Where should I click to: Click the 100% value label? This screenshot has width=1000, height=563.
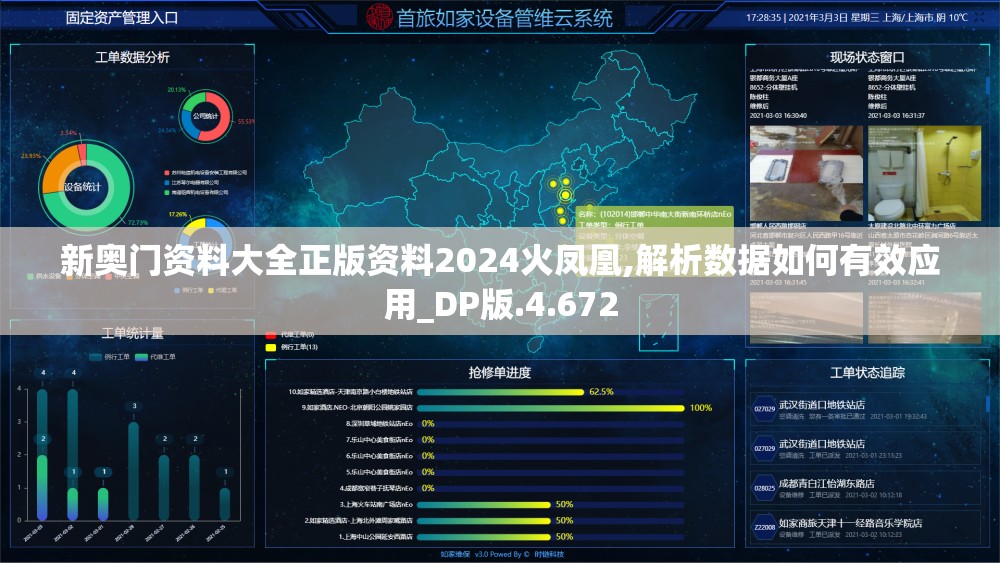click(x=701, y=407)
